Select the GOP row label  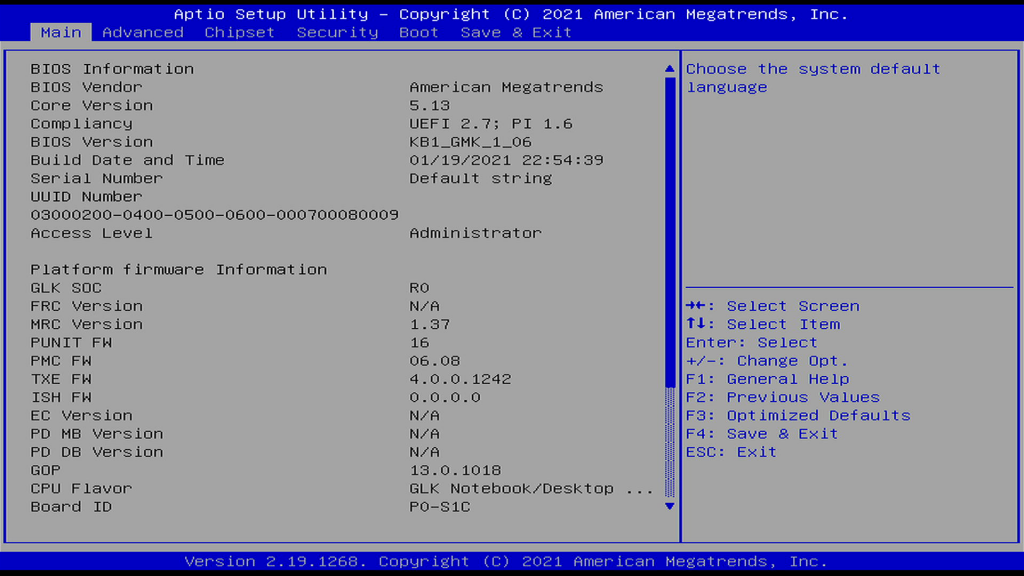click(46, 471)
